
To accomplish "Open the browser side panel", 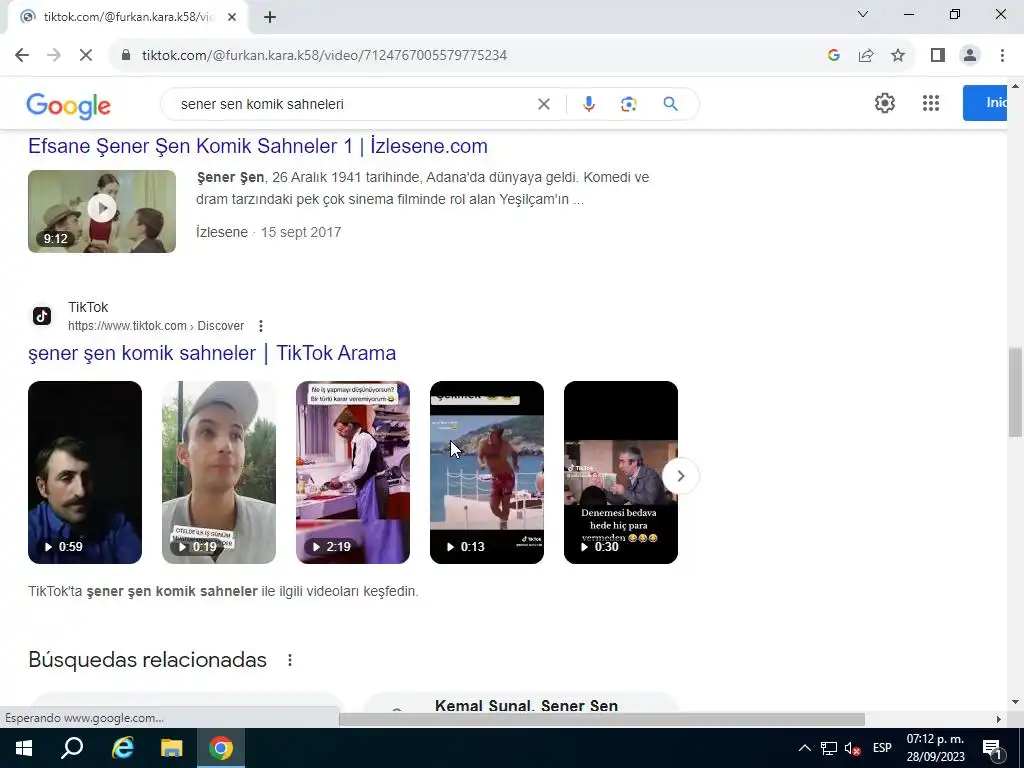I will pos(938,56).
